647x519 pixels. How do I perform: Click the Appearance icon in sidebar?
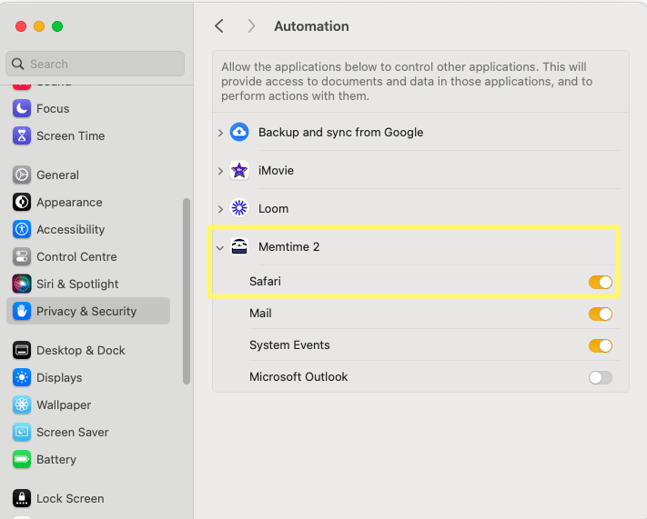coord(21,202)
